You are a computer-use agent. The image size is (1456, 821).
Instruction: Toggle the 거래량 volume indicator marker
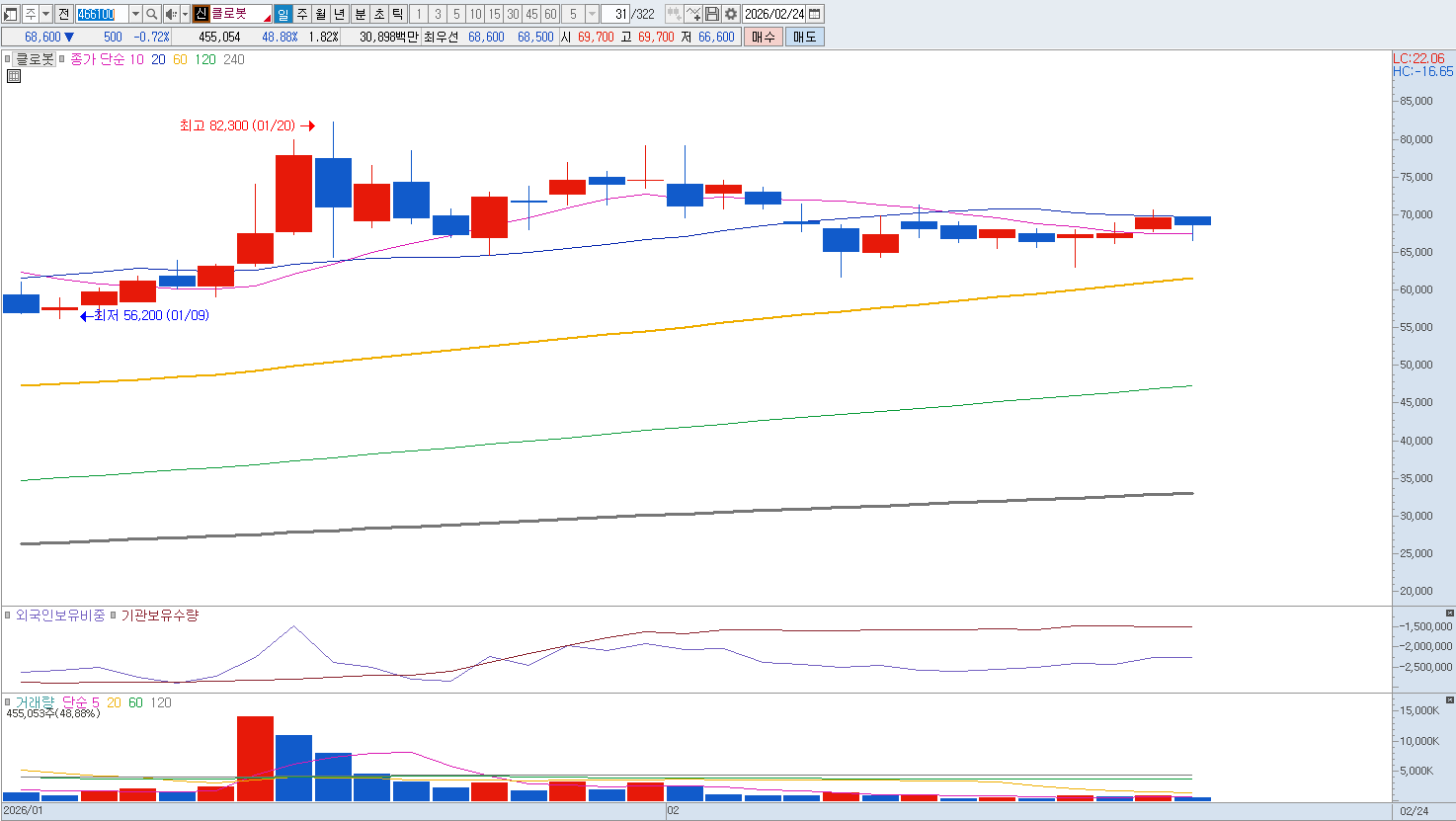8,702
